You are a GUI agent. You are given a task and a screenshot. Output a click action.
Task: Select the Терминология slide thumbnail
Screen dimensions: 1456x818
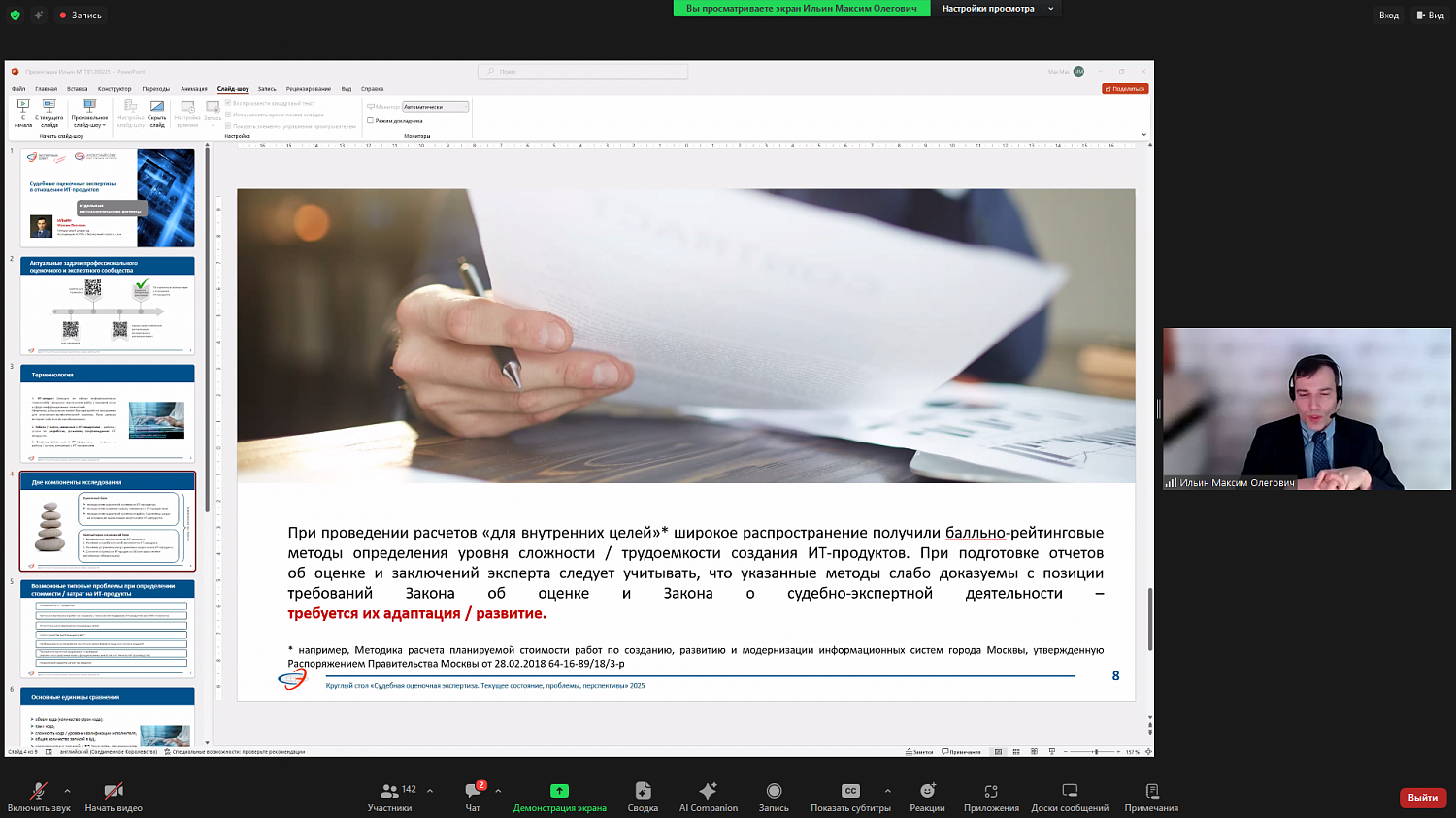click(x=107, y=413)
